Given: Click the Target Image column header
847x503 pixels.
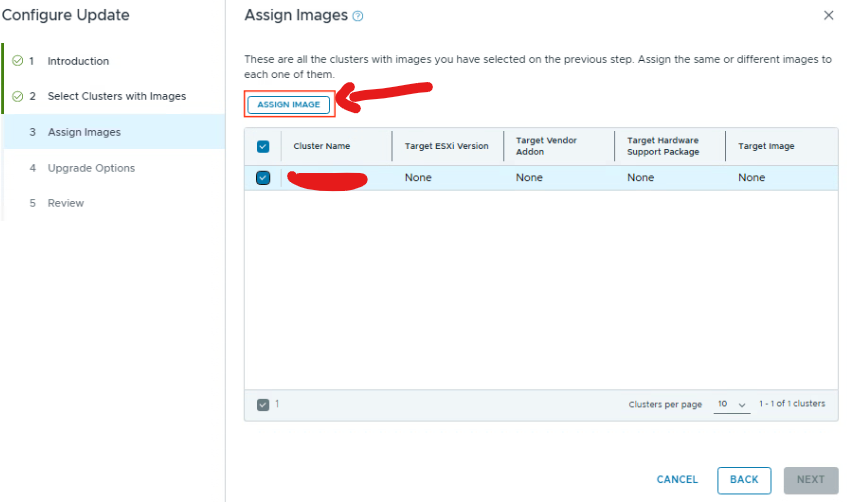Looking at the screenshot, I should [x=766, y=146].
